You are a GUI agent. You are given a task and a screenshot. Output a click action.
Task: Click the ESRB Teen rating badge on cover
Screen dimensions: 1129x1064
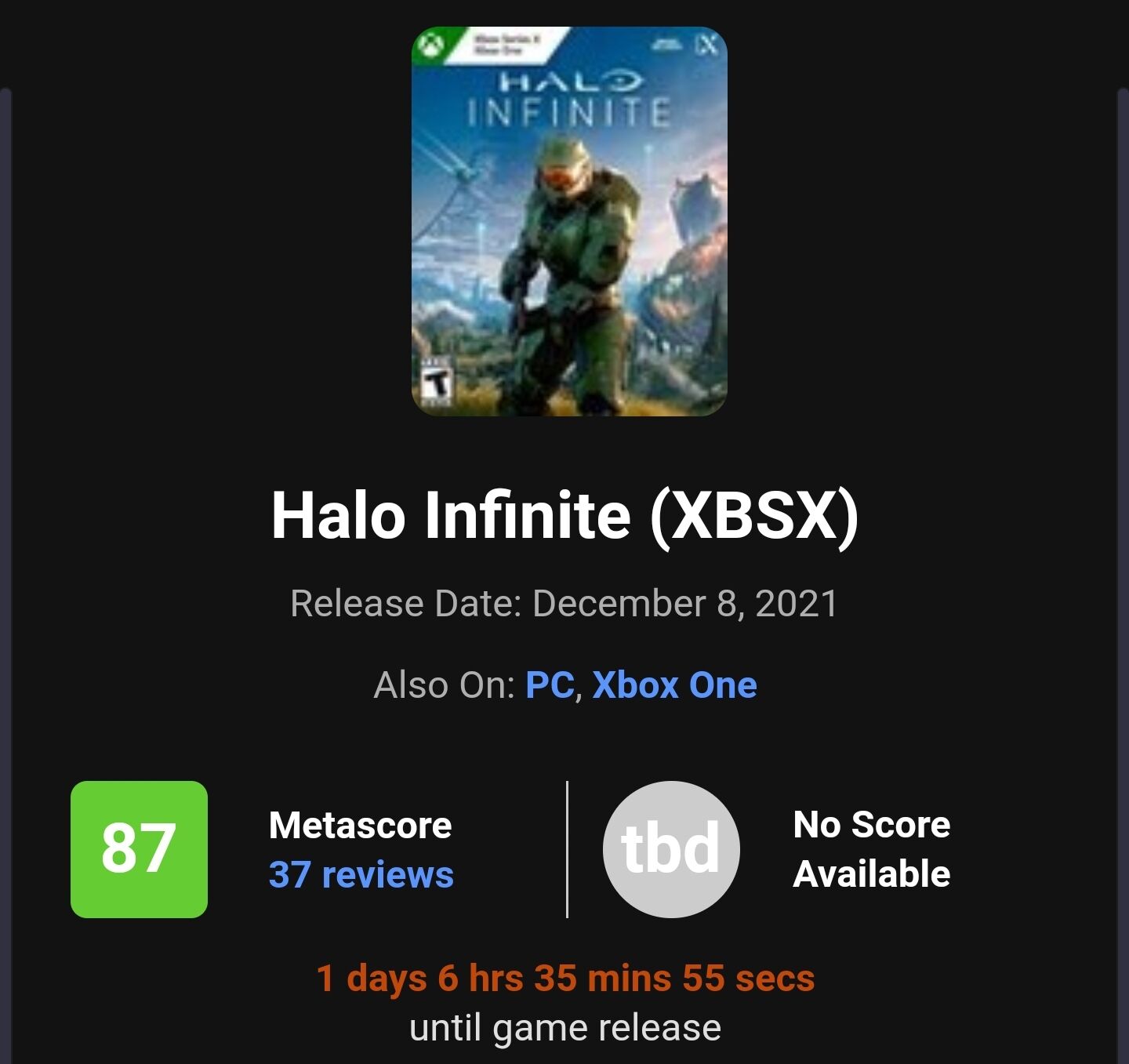(x=436, y=381)
